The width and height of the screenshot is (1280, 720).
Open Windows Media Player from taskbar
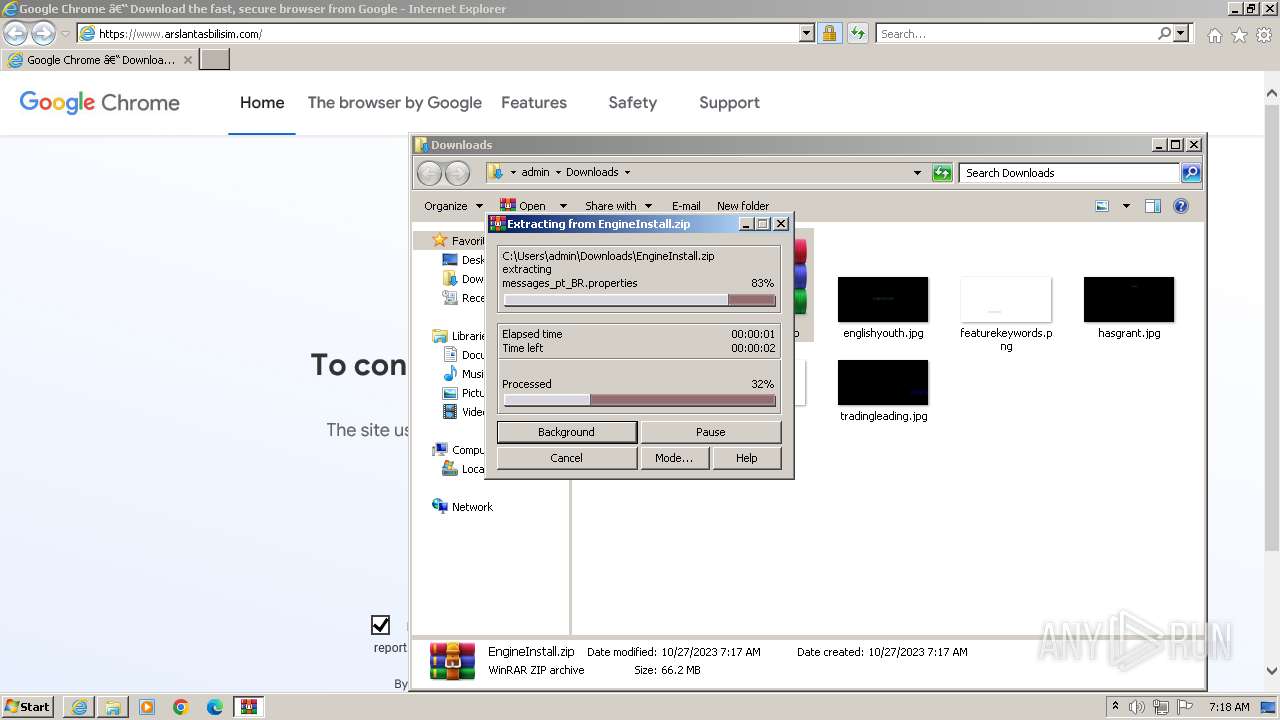(x=147, y=707)
